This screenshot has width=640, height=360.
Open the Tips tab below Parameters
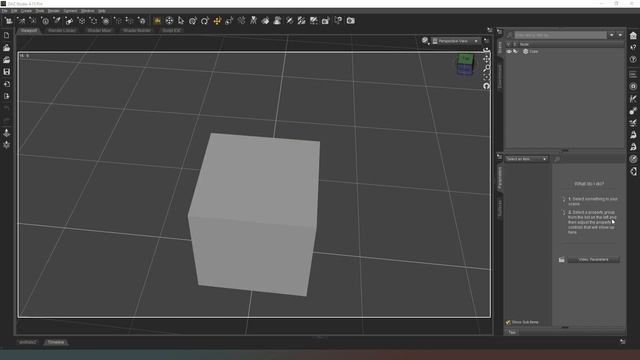(x=512, y=332)
